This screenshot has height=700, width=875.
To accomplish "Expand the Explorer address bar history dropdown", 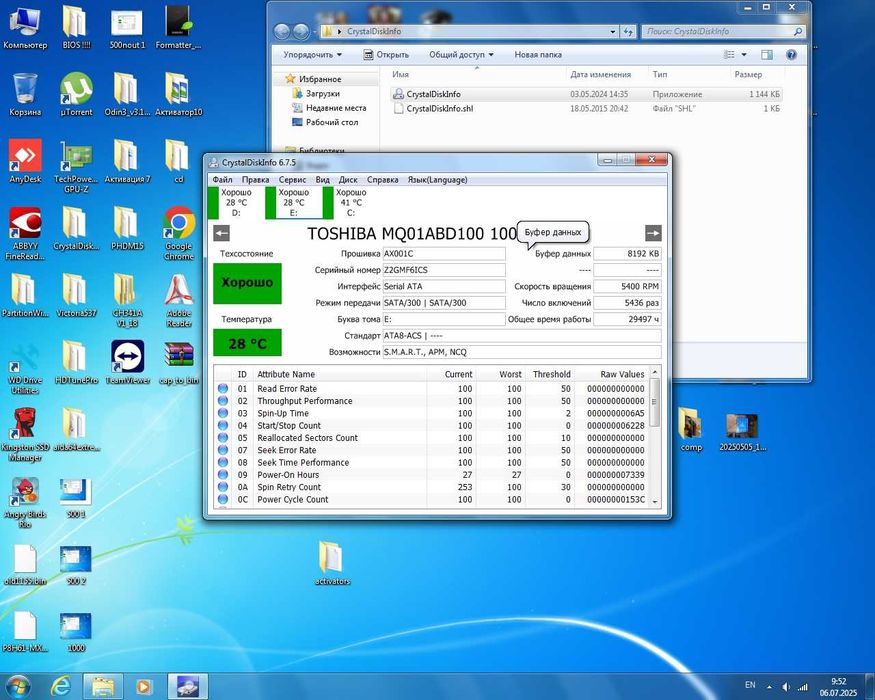I will coord(613,32).
